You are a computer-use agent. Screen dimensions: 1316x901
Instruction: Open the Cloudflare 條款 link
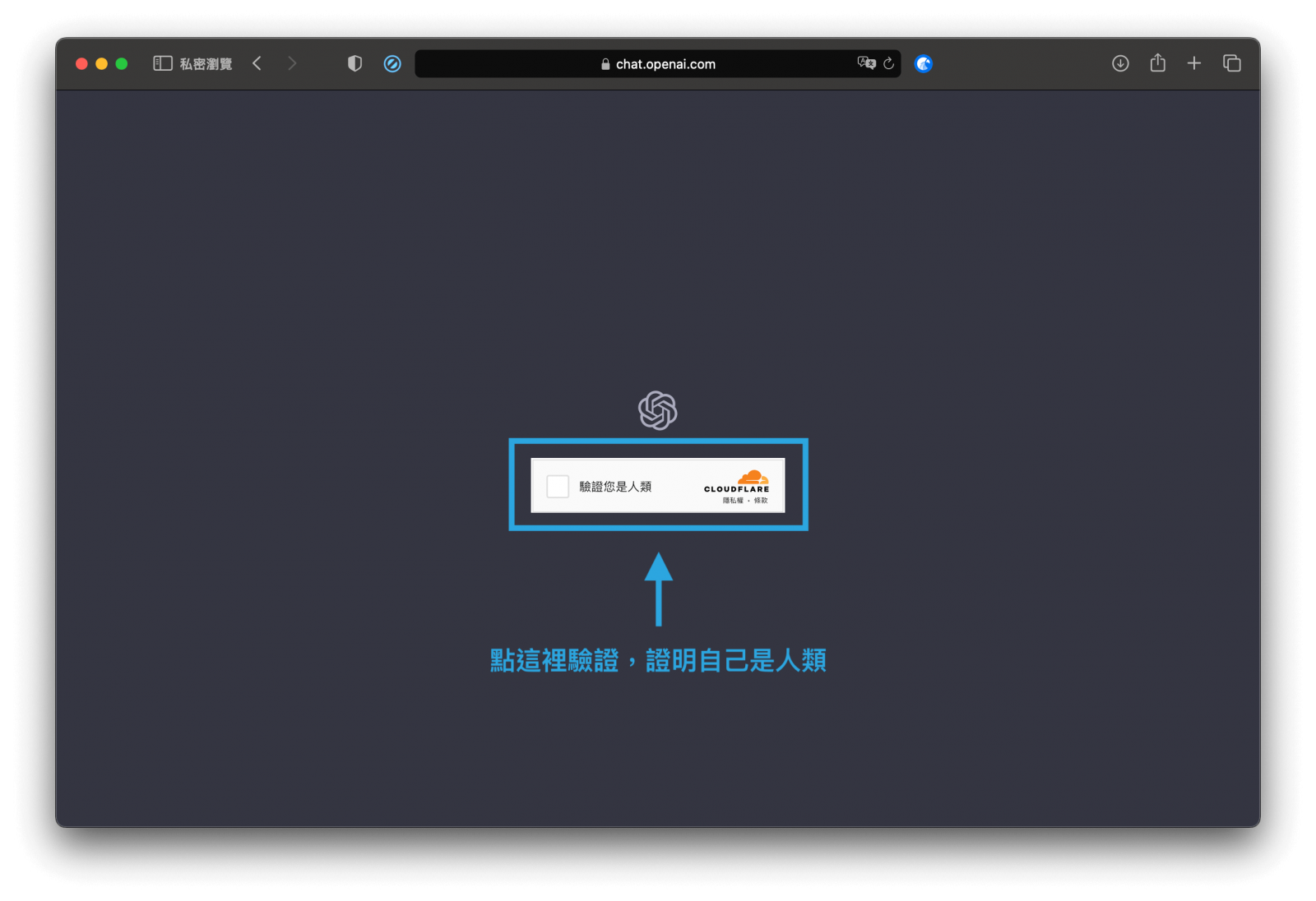[761, 500]
